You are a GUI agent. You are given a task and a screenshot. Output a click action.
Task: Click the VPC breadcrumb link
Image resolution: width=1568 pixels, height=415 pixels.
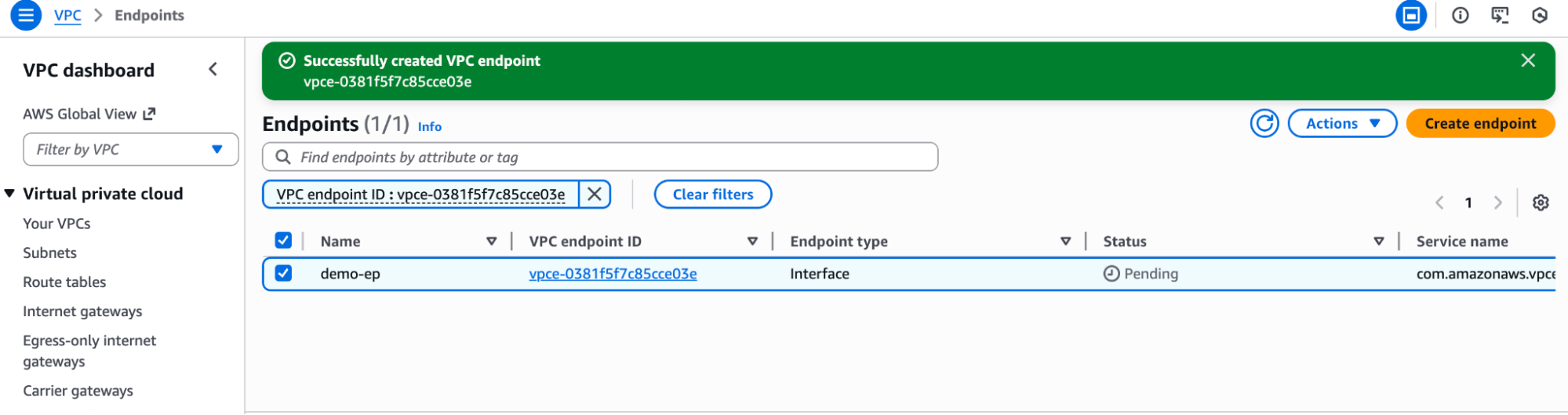pos(67,15)
